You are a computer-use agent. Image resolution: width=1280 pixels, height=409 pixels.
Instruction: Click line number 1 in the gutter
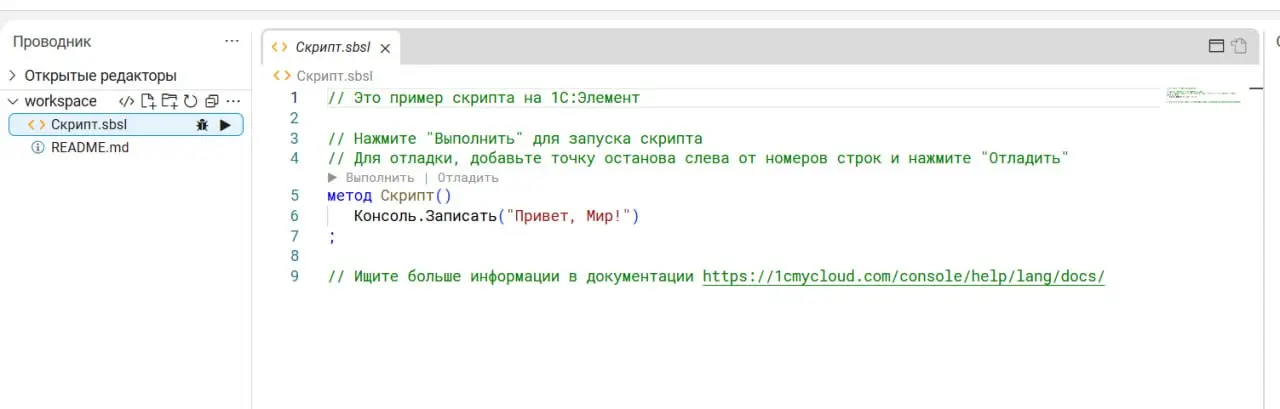[294, 97]
